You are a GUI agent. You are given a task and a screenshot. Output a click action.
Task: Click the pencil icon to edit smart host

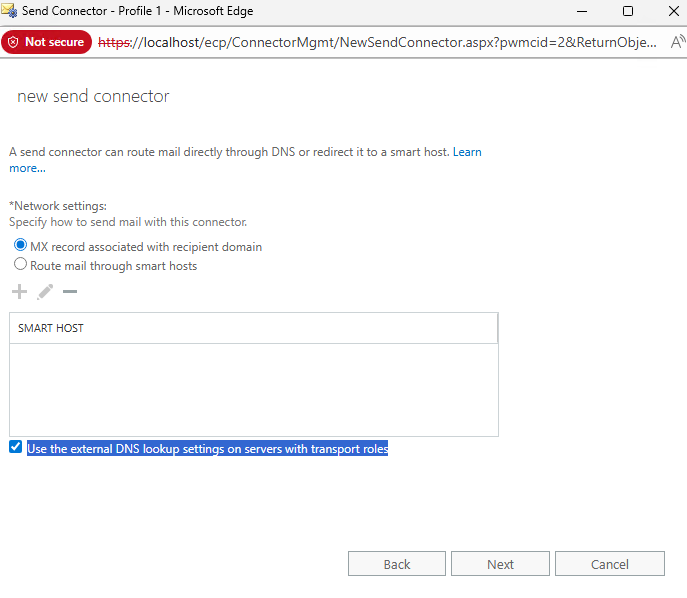pos(45,292)
